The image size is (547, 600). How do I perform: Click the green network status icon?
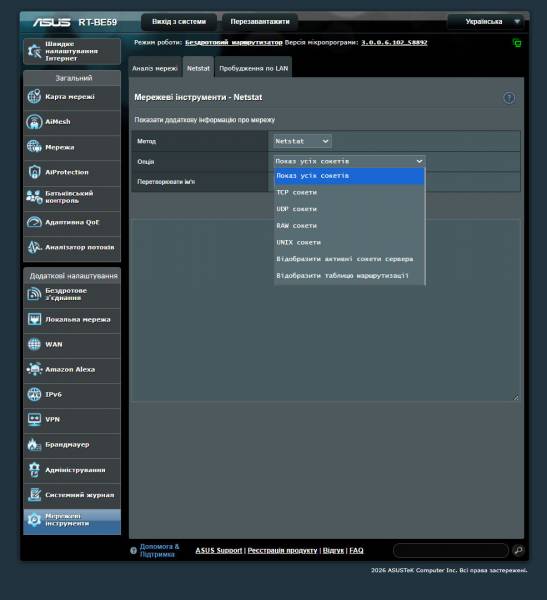pyautogui.click(x=517, y=43)
